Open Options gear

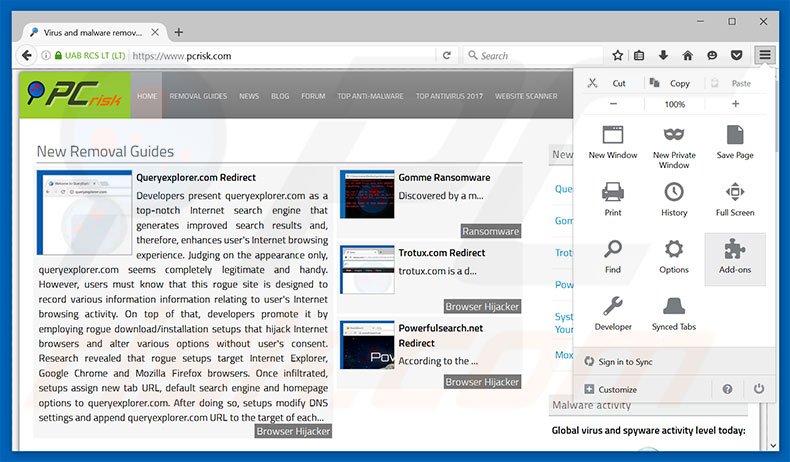point(674,257)
